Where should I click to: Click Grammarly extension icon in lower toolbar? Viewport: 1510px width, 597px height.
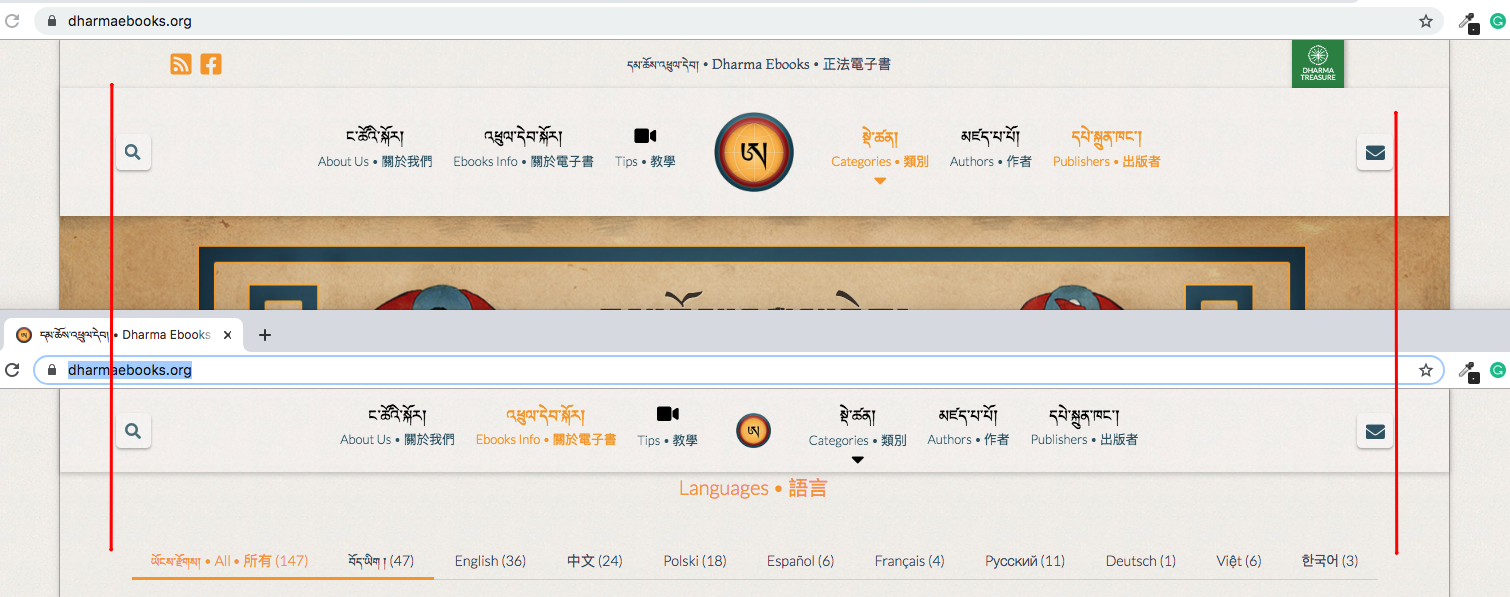pyautogui.click(x=1498, y=370)
